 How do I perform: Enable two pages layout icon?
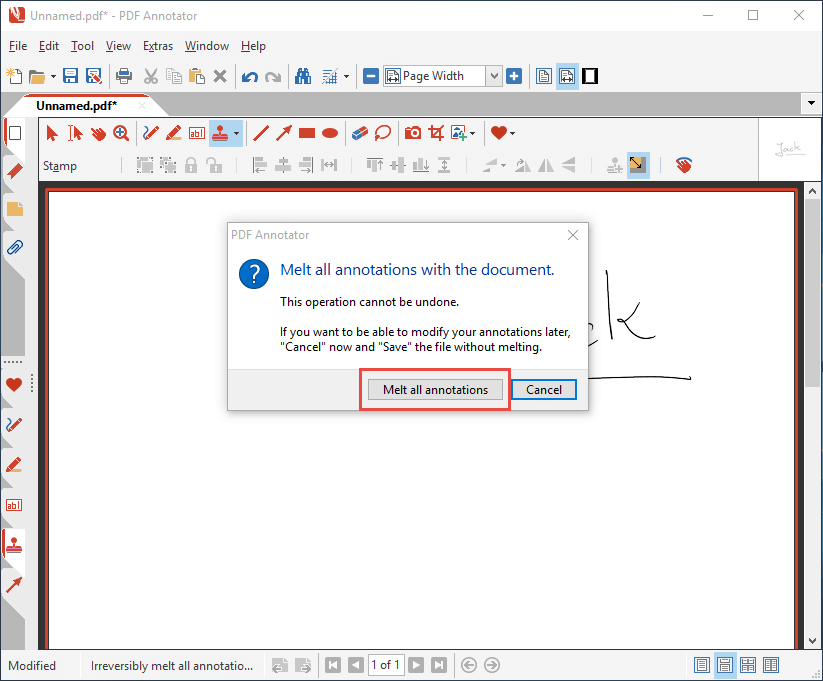point(771,665)
